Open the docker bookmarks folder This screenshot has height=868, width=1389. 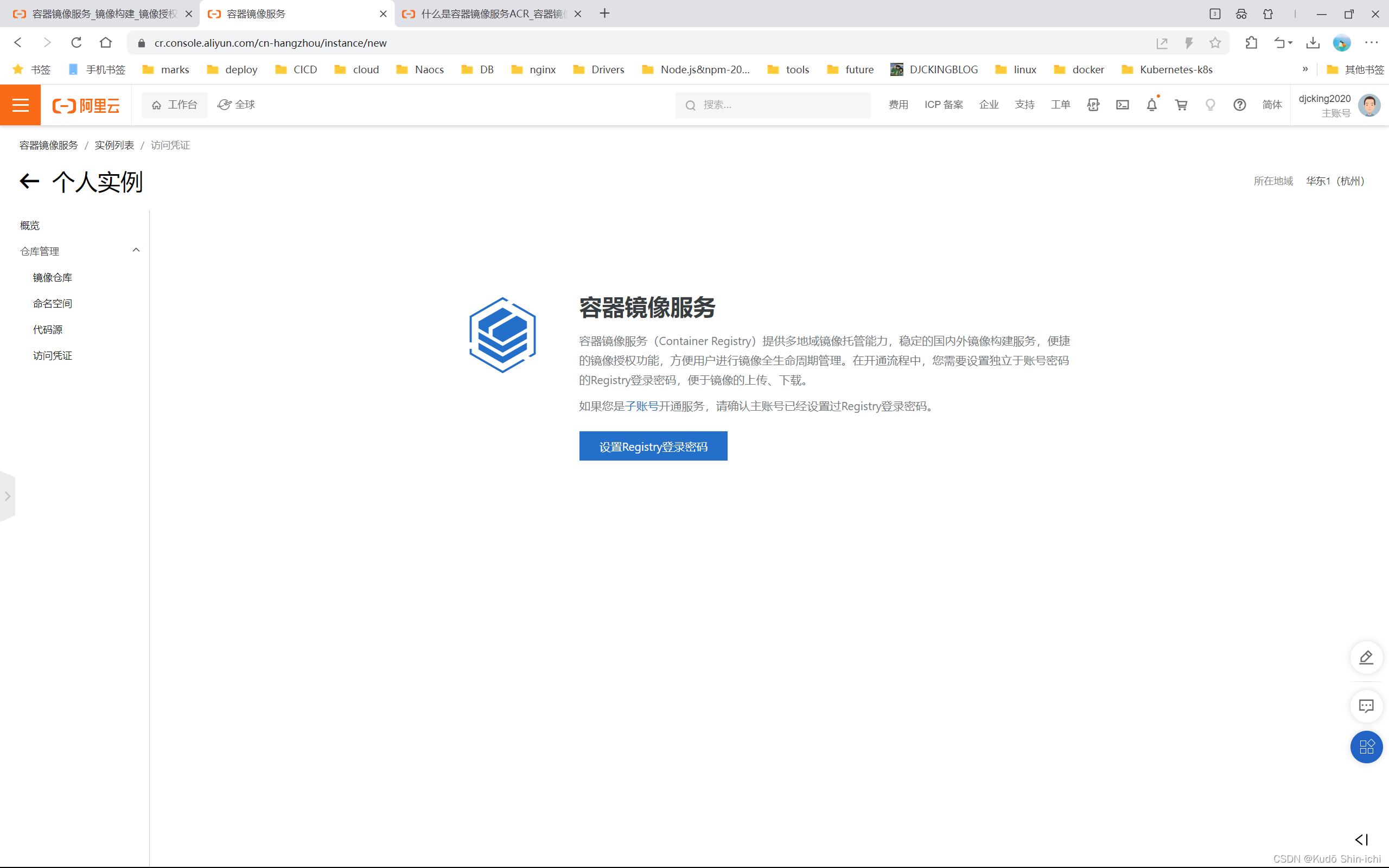pos(1080,69)
